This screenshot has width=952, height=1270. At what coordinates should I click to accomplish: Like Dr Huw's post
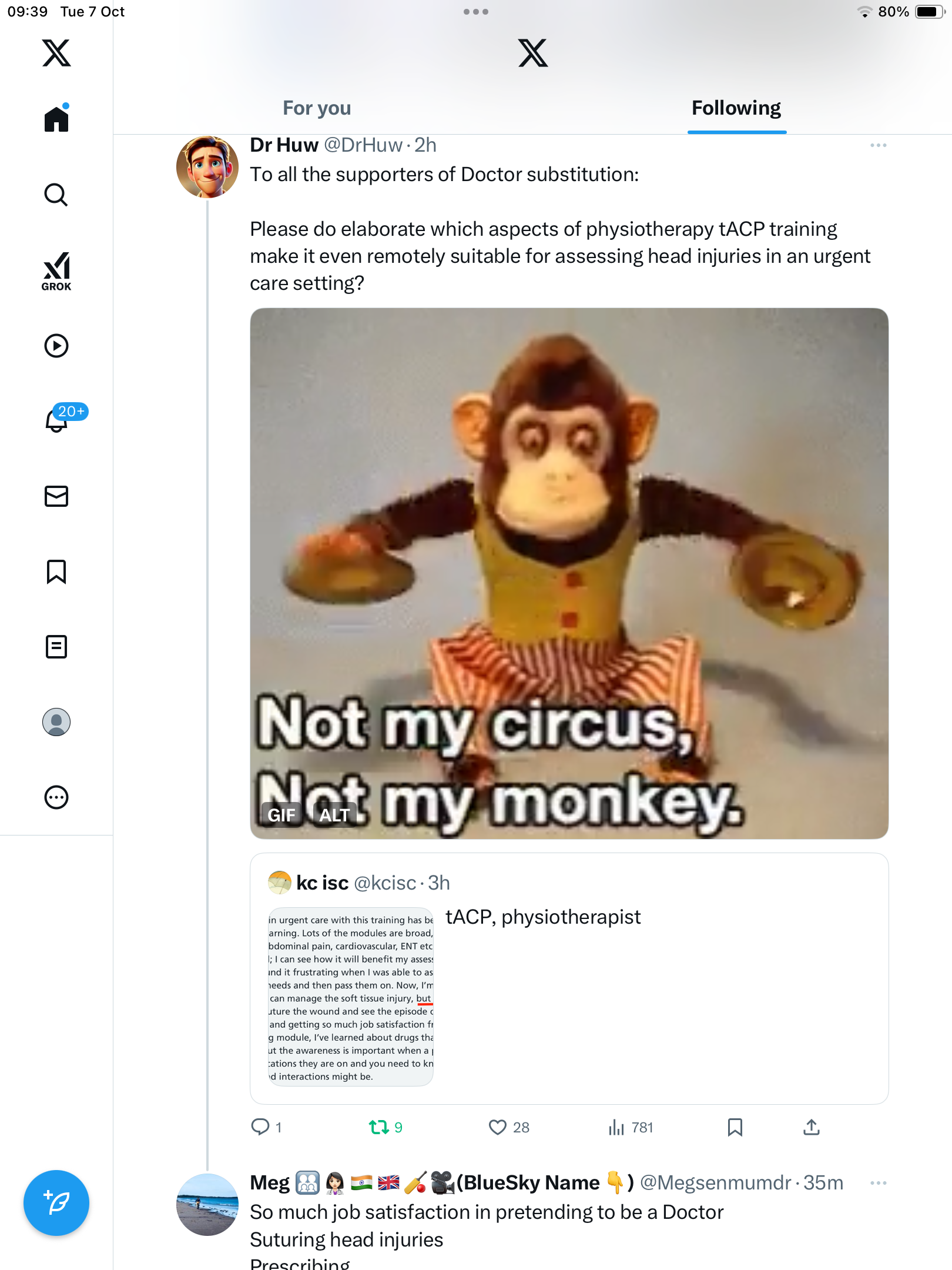(498, 1127)
